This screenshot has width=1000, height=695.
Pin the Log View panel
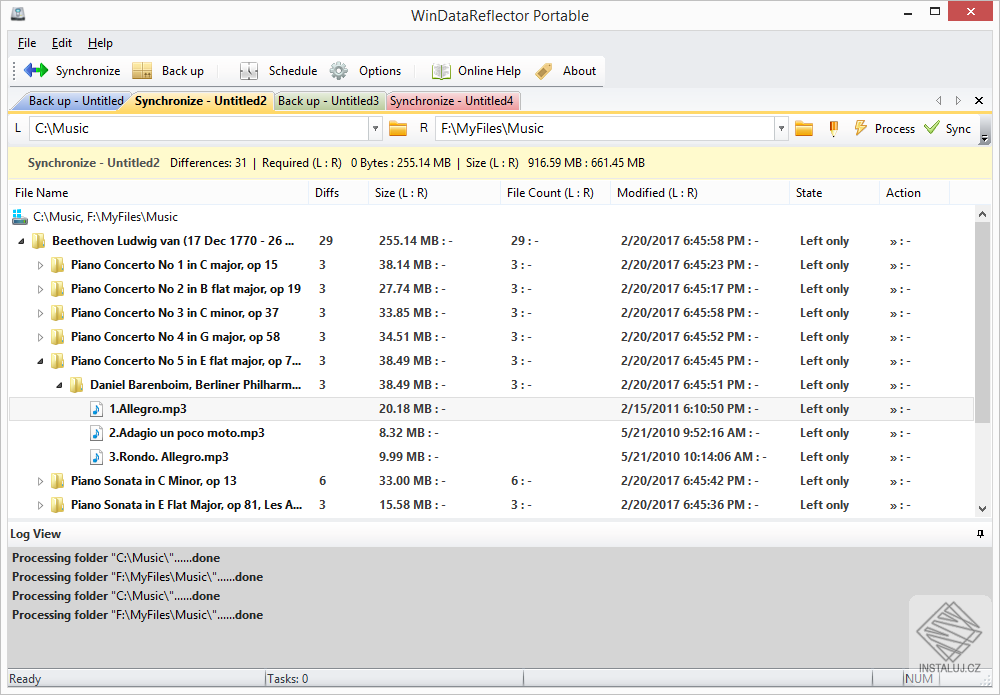click(981, 534)
